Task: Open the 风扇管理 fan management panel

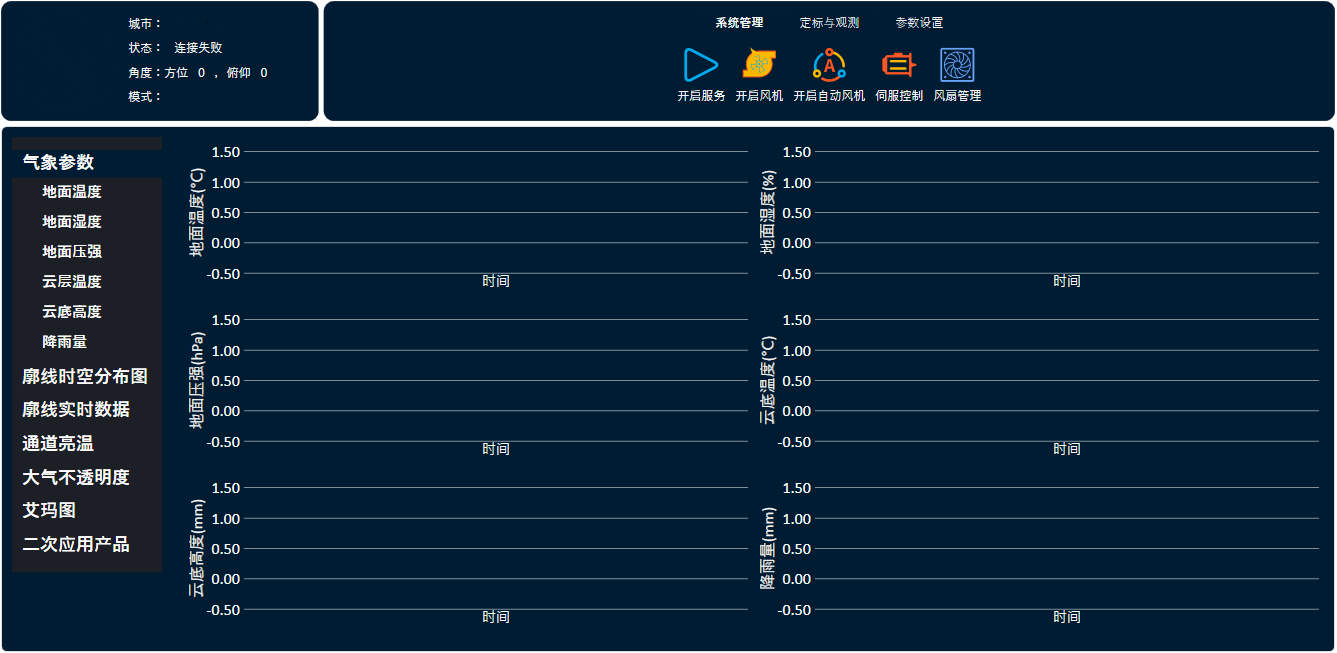Action: point(956,66)
